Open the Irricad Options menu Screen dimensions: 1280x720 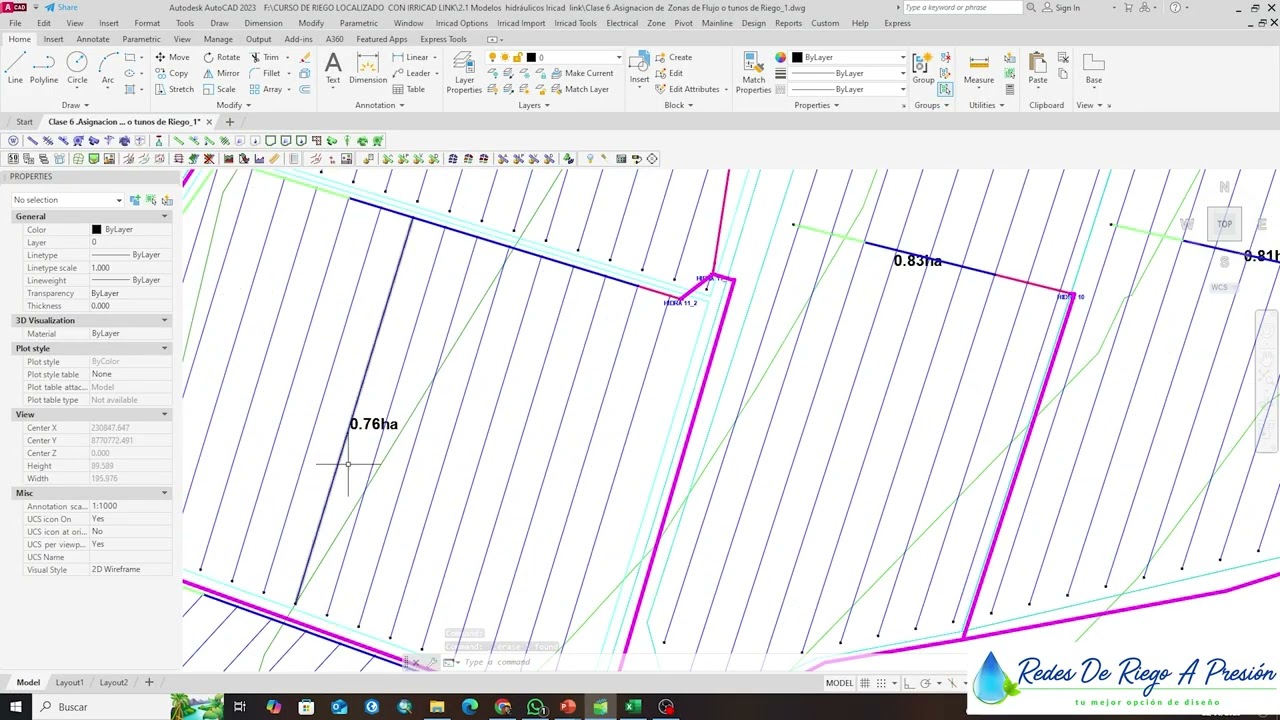click(x=462, y=23)
